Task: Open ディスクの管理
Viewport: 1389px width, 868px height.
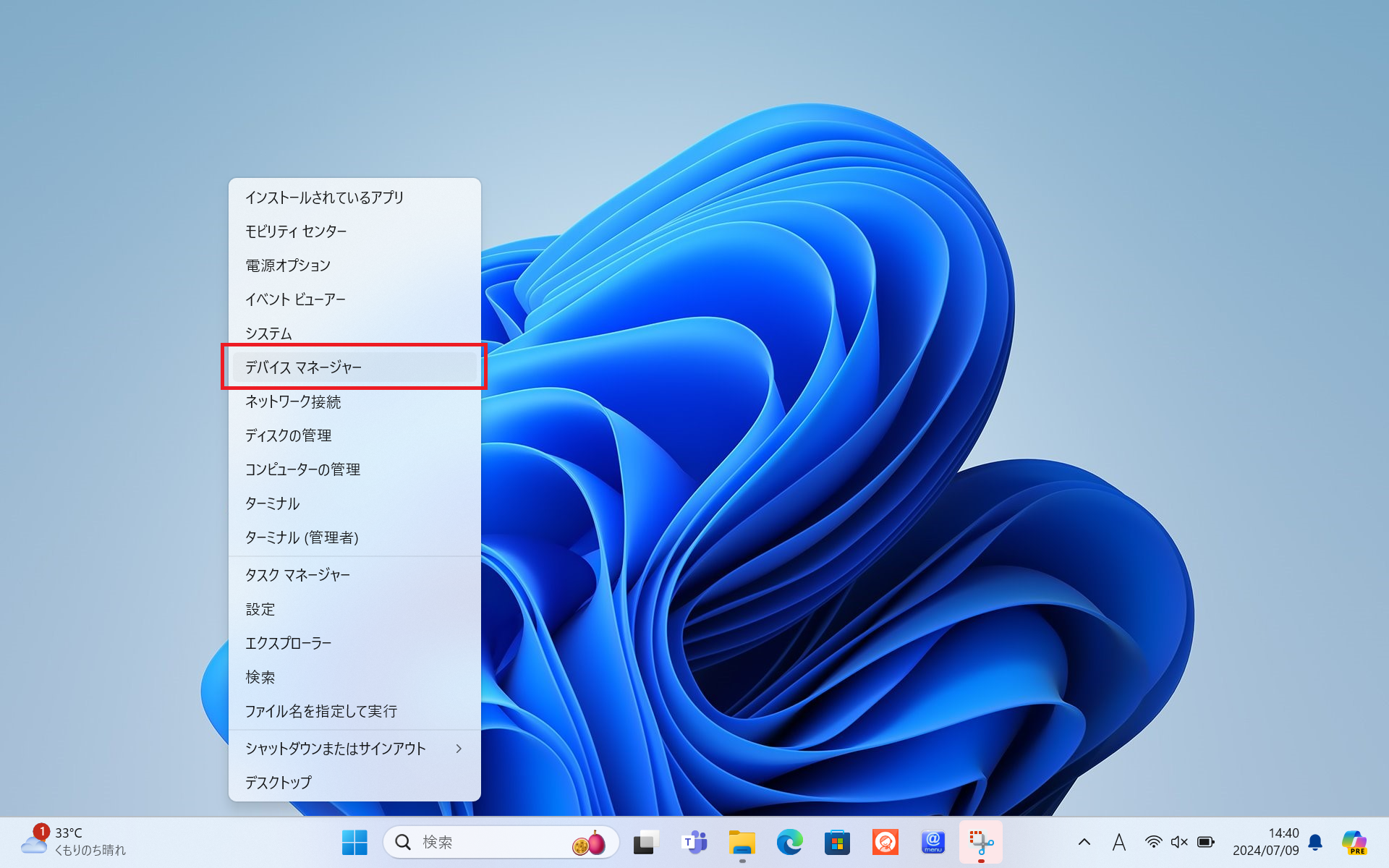Action: (x=288, y=435)
